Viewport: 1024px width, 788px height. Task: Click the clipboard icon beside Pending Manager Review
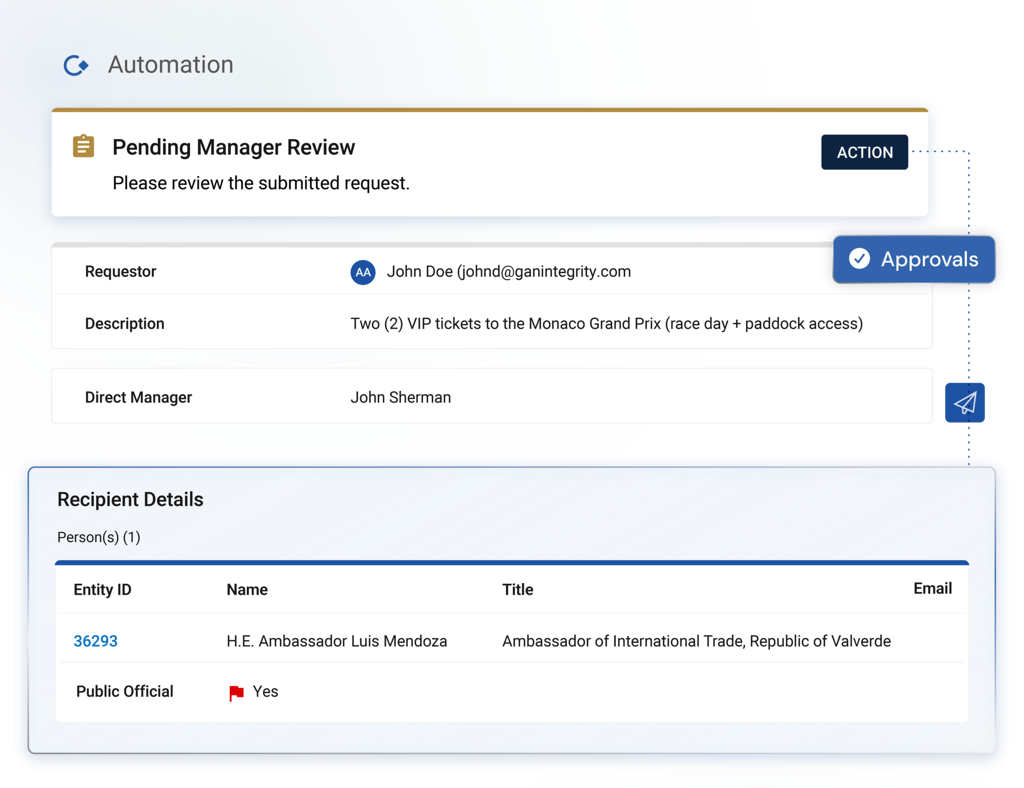coord(84,146)
